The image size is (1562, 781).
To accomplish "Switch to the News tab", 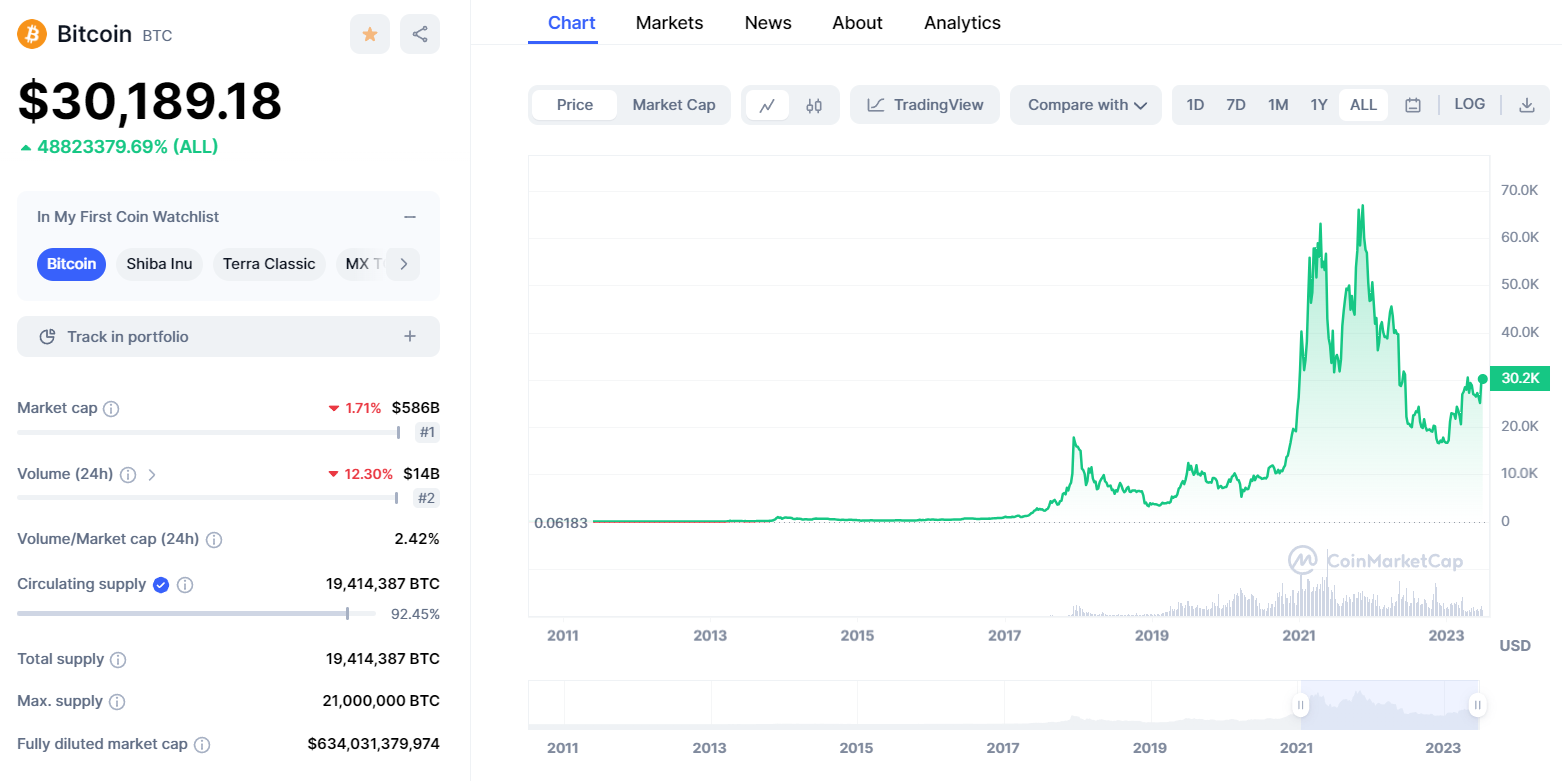I will pyautogui.click(x=768, y=22).
